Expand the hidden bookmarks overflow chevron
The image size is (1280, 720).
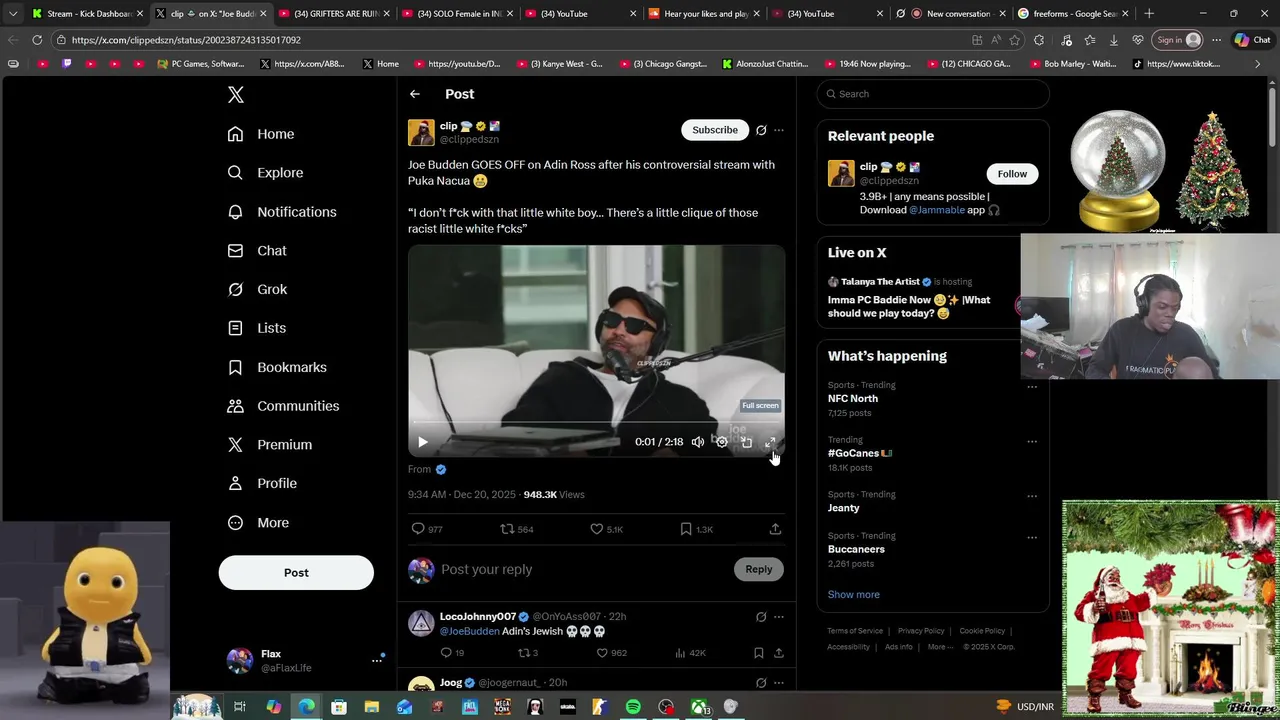click(1259, 64)
